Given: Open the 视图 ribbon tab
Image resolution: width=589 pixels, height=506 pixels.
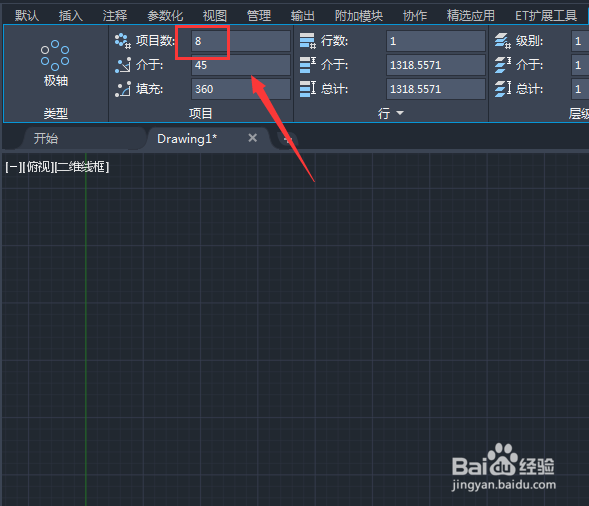Looking at the screenshot, I should pos(215,16).
